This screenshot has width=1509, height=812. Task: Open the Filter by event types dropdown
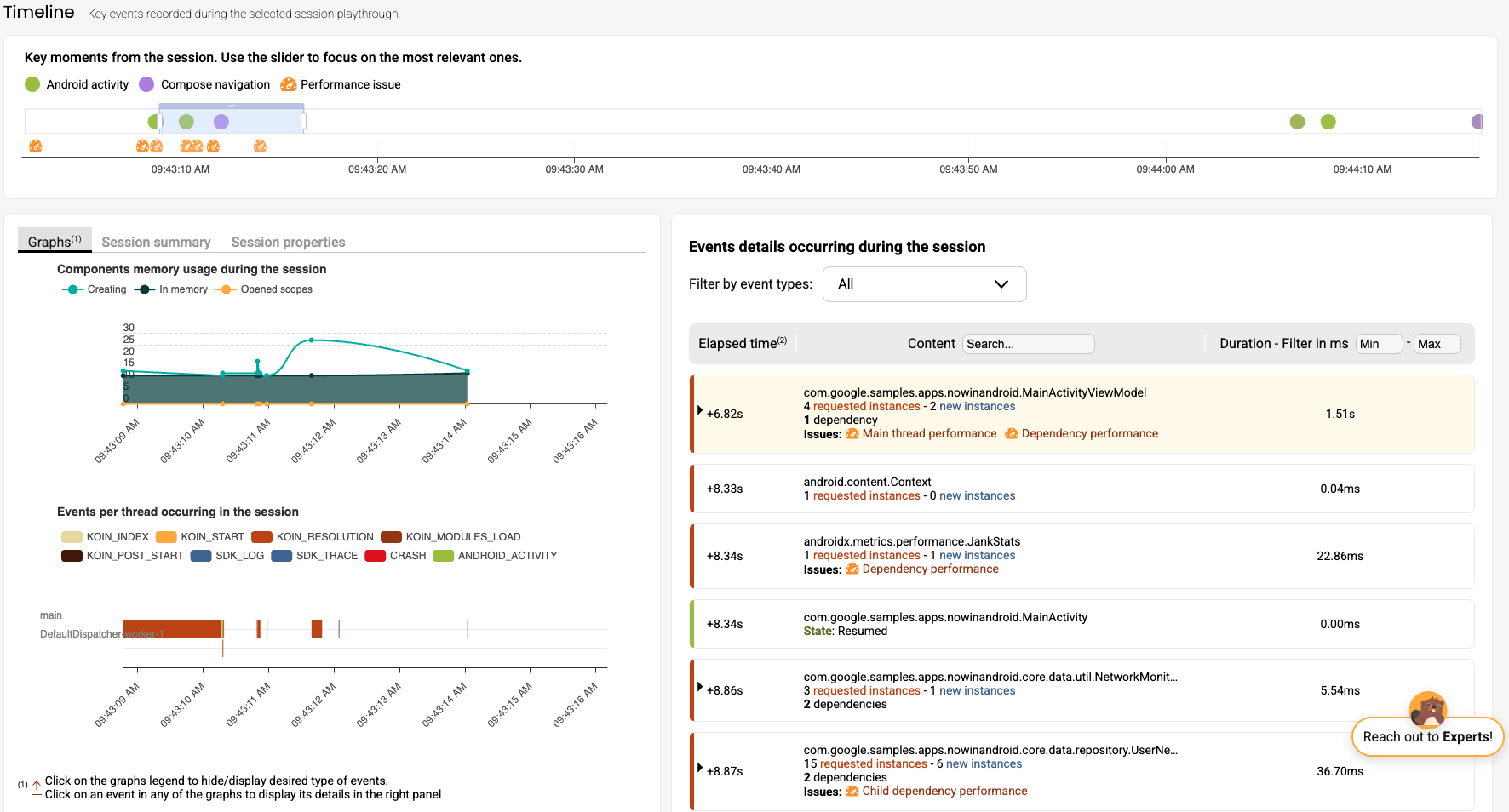click(x=924, y=284)
